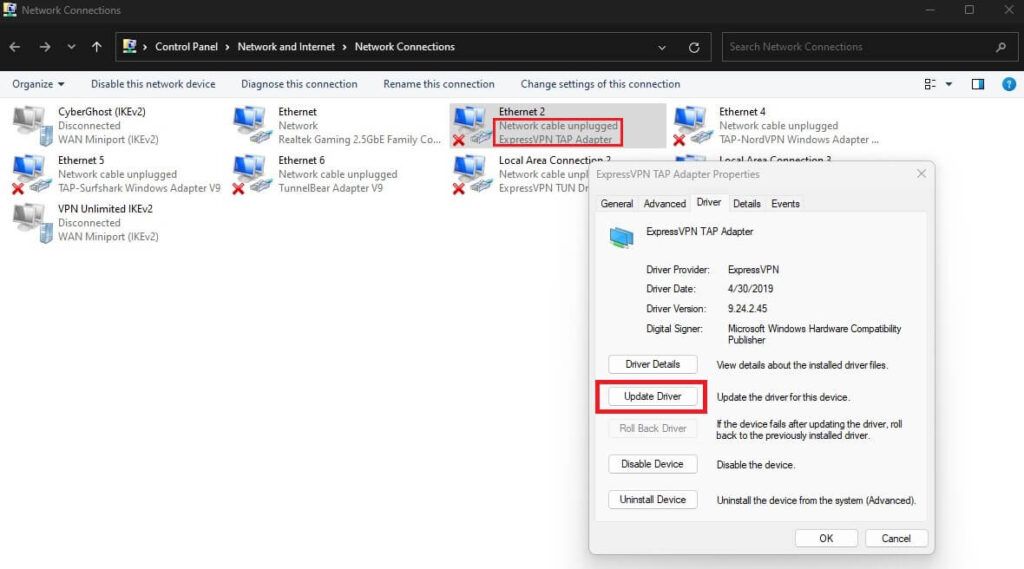This screenshot has width=1024, height=569.
Task: Click the breadcrumb chevron after Network and Internet
Action: 344,47
